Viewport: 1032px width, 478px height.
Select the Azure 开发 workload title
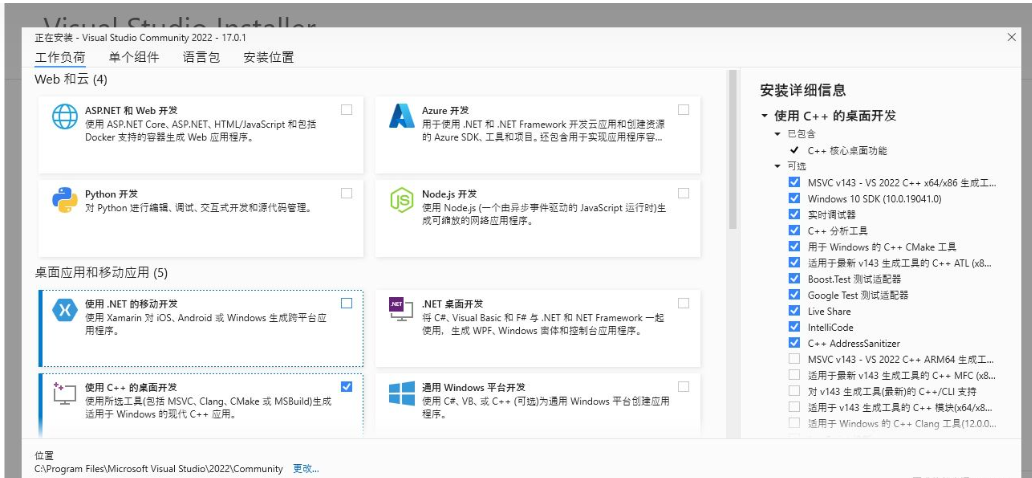(x=446, y=111)
